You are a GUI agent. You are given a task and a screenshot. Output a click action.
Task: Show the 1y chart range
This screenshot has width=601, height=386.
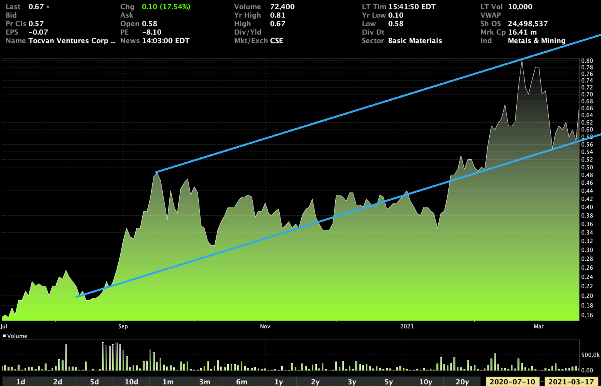(x=278, y=382)
